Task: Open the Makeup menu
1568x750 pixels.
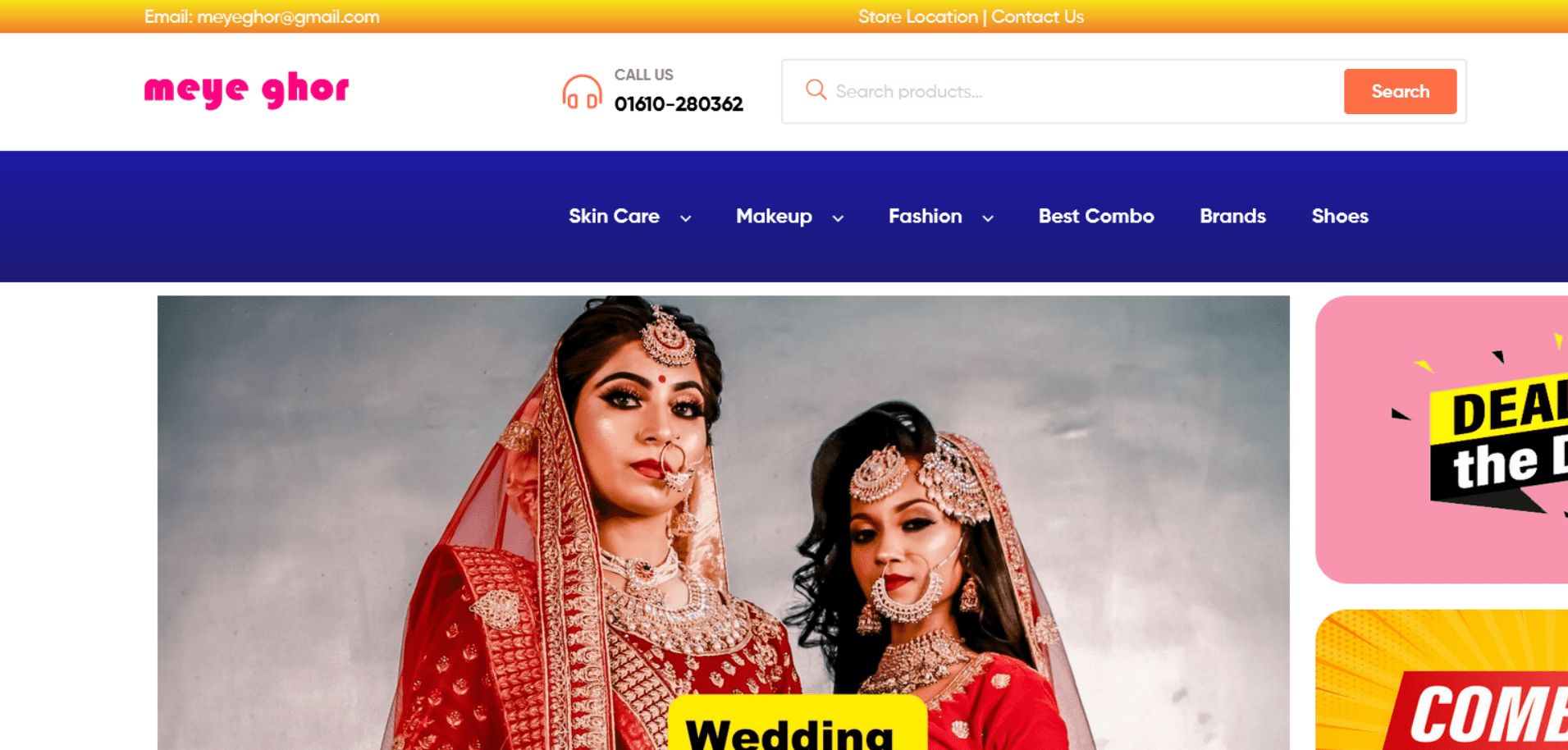Action: click(x=774, y=216)
